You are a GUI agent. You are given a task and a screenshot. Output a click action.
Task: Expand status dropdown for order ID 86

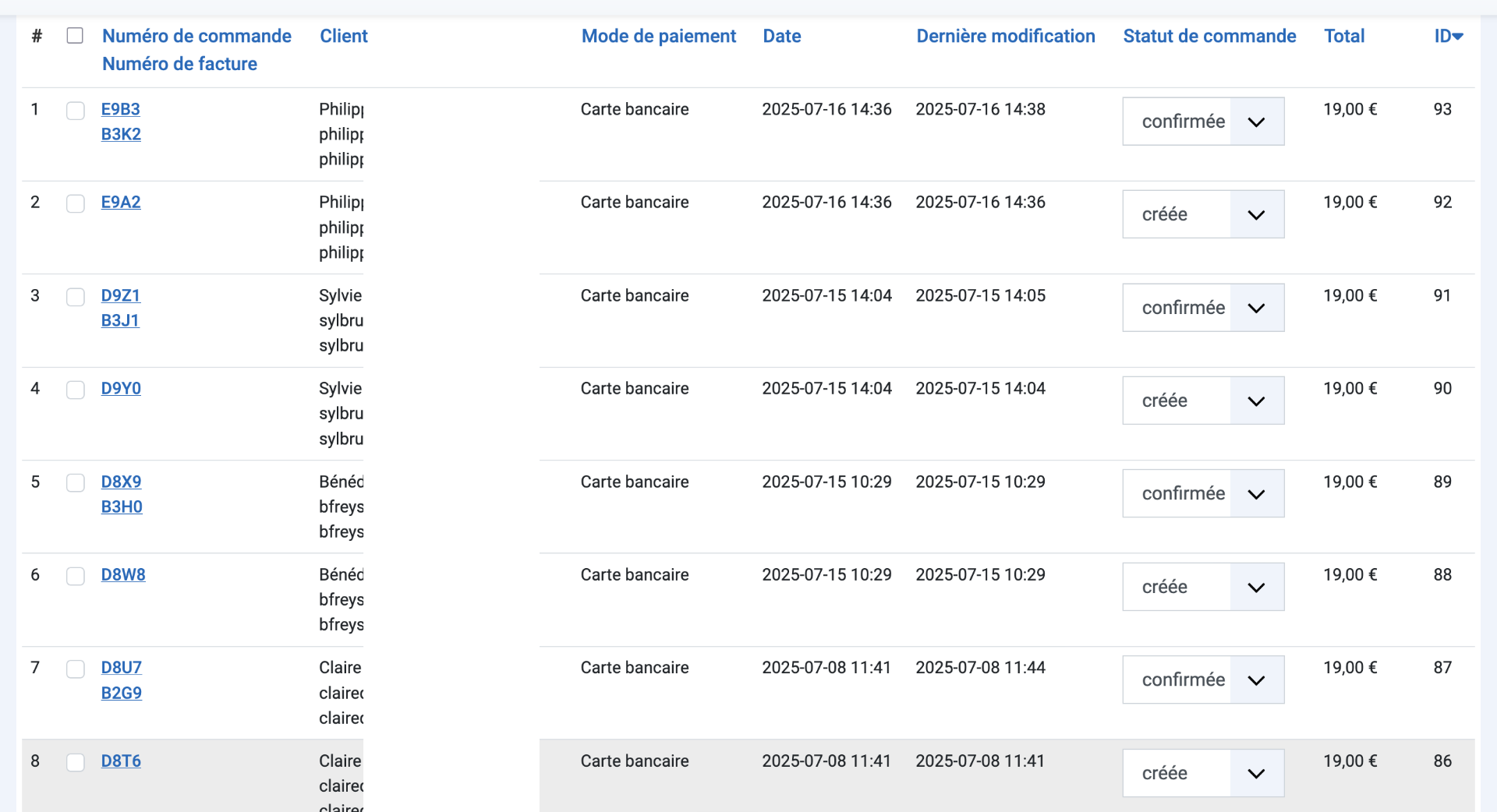coord(1203,773)
